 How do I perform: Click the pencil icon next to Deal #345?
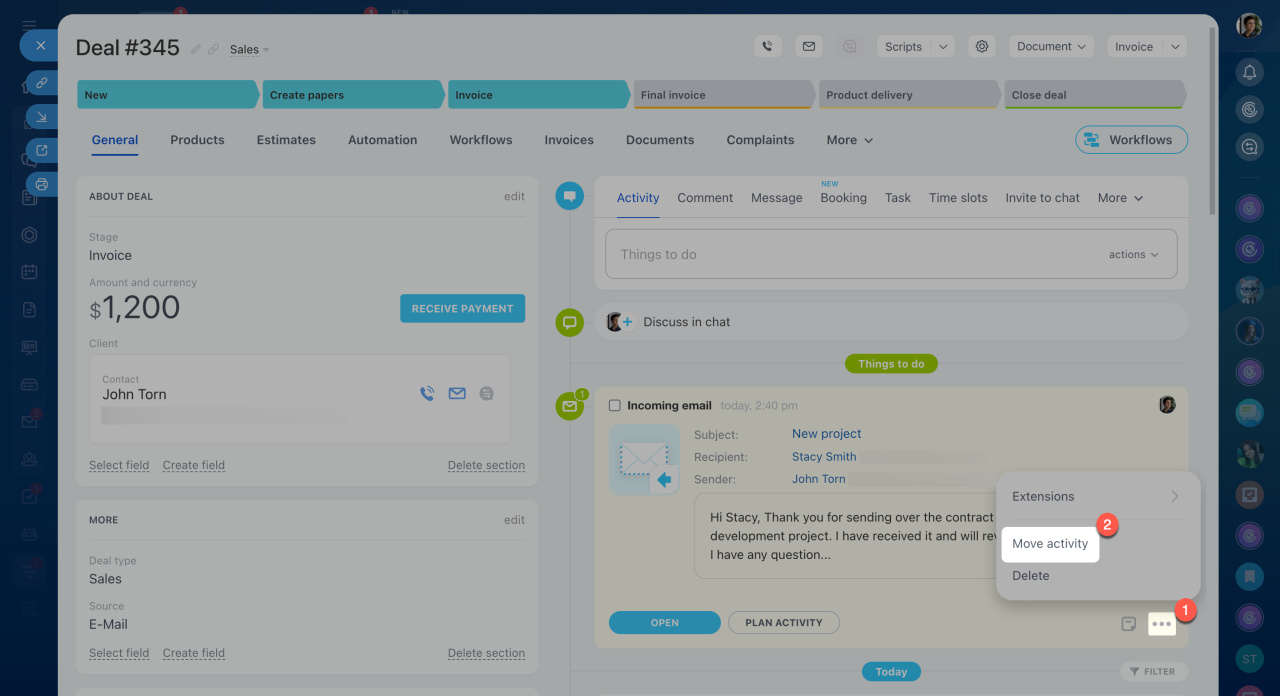pos(196,49)
